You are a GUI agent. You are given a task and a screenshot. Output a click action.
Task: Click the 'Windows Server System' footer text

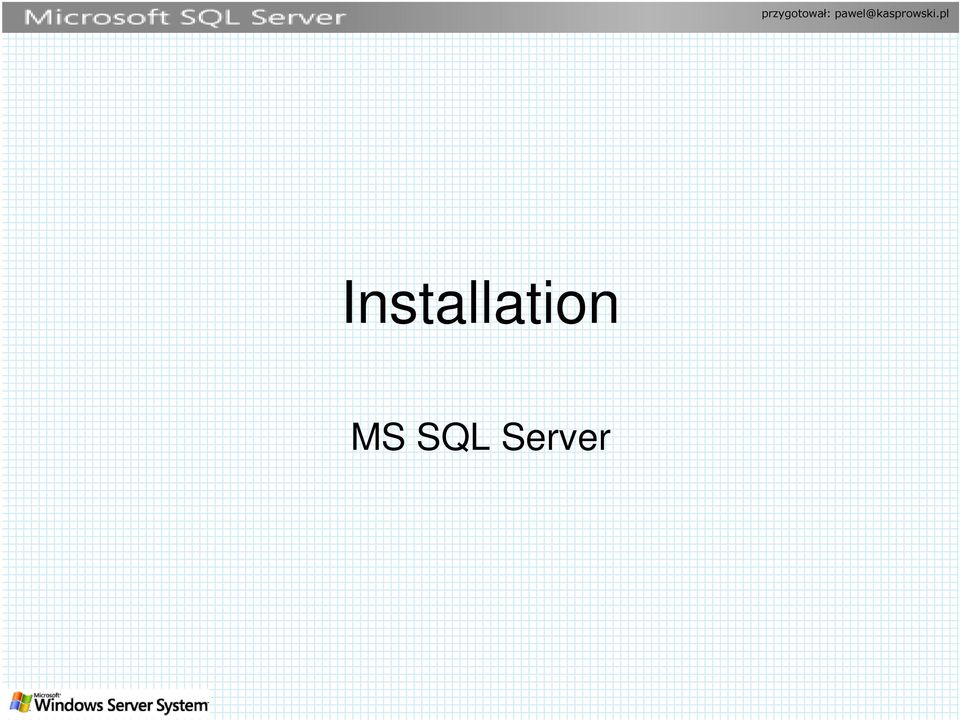121,705
